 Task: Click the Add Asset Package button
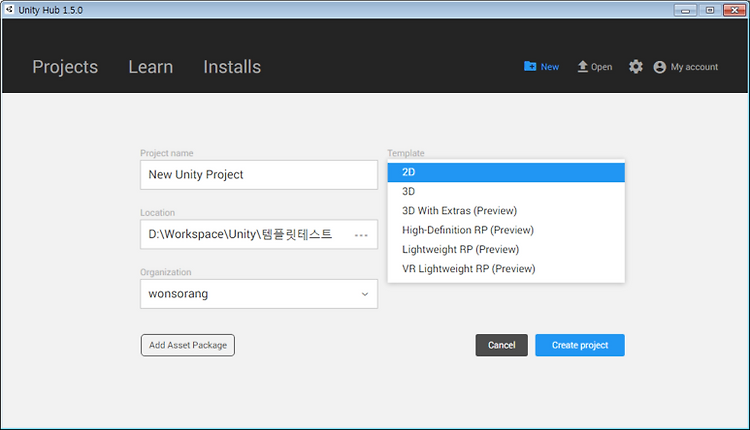click(188, 345)
